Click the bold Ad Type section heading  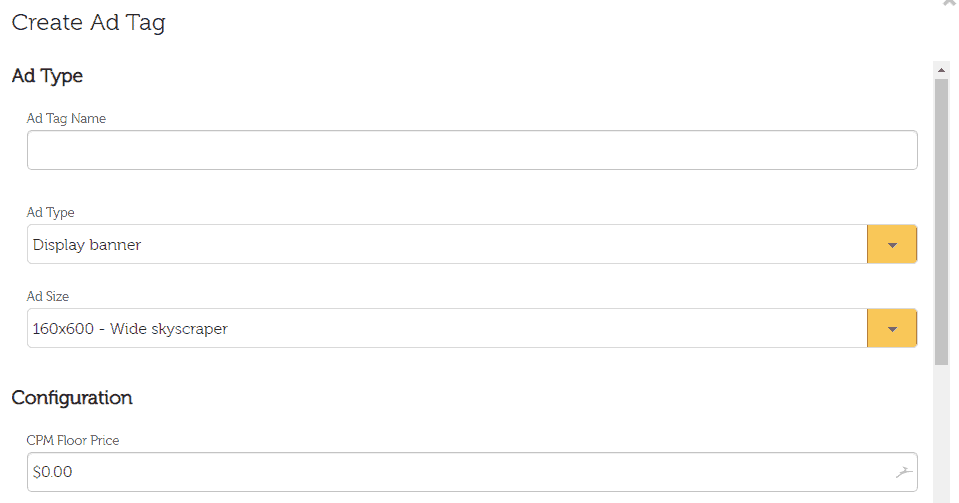[x=47, y=76]
